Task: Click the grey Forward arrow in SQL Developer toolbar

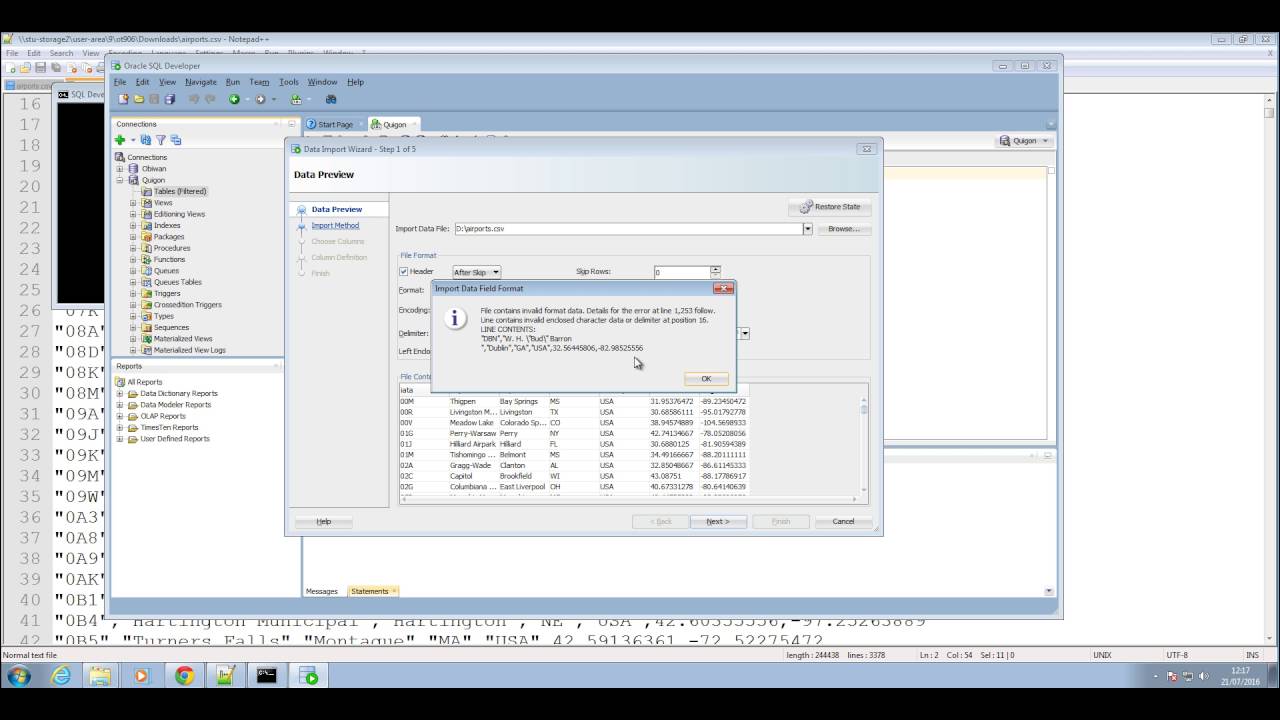Action: coord(260,99)
